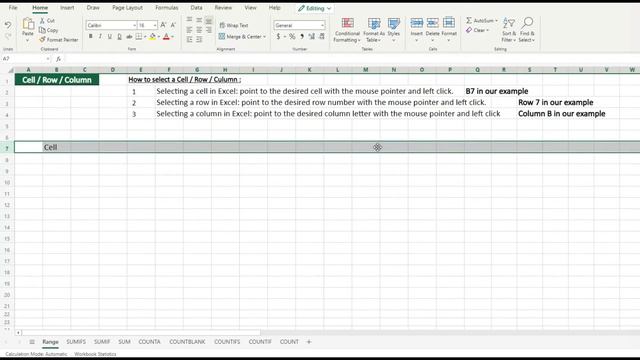Click AutoSum button

click(482, 20)
